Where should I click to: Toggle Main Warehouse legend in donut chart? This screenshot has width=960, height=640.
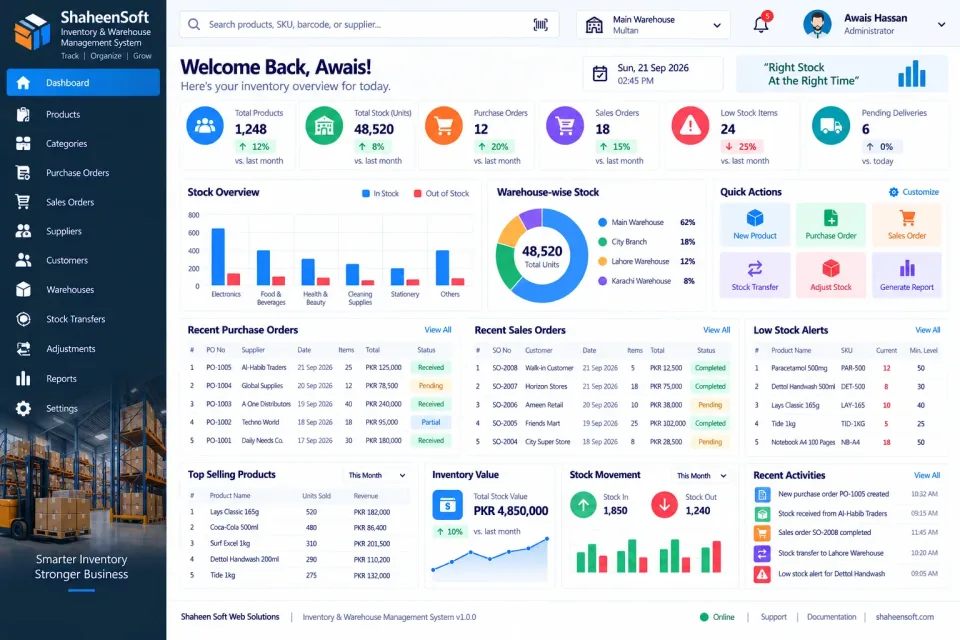pos(631,222)
